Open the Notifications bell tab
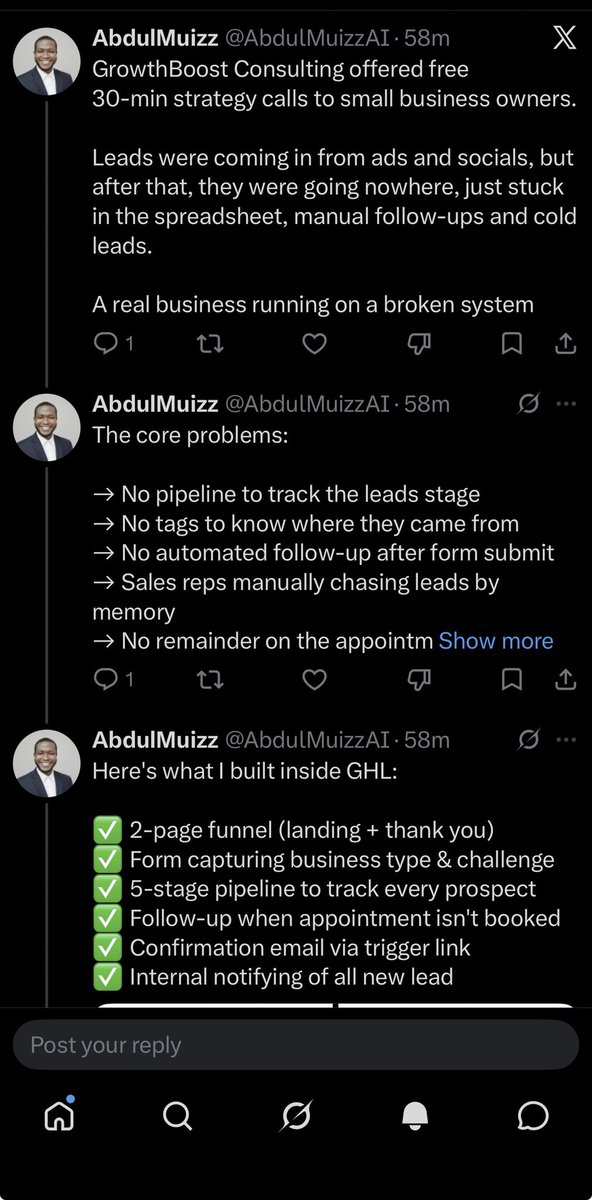Screen dimensions: 592x1200 click(415, 1114)
